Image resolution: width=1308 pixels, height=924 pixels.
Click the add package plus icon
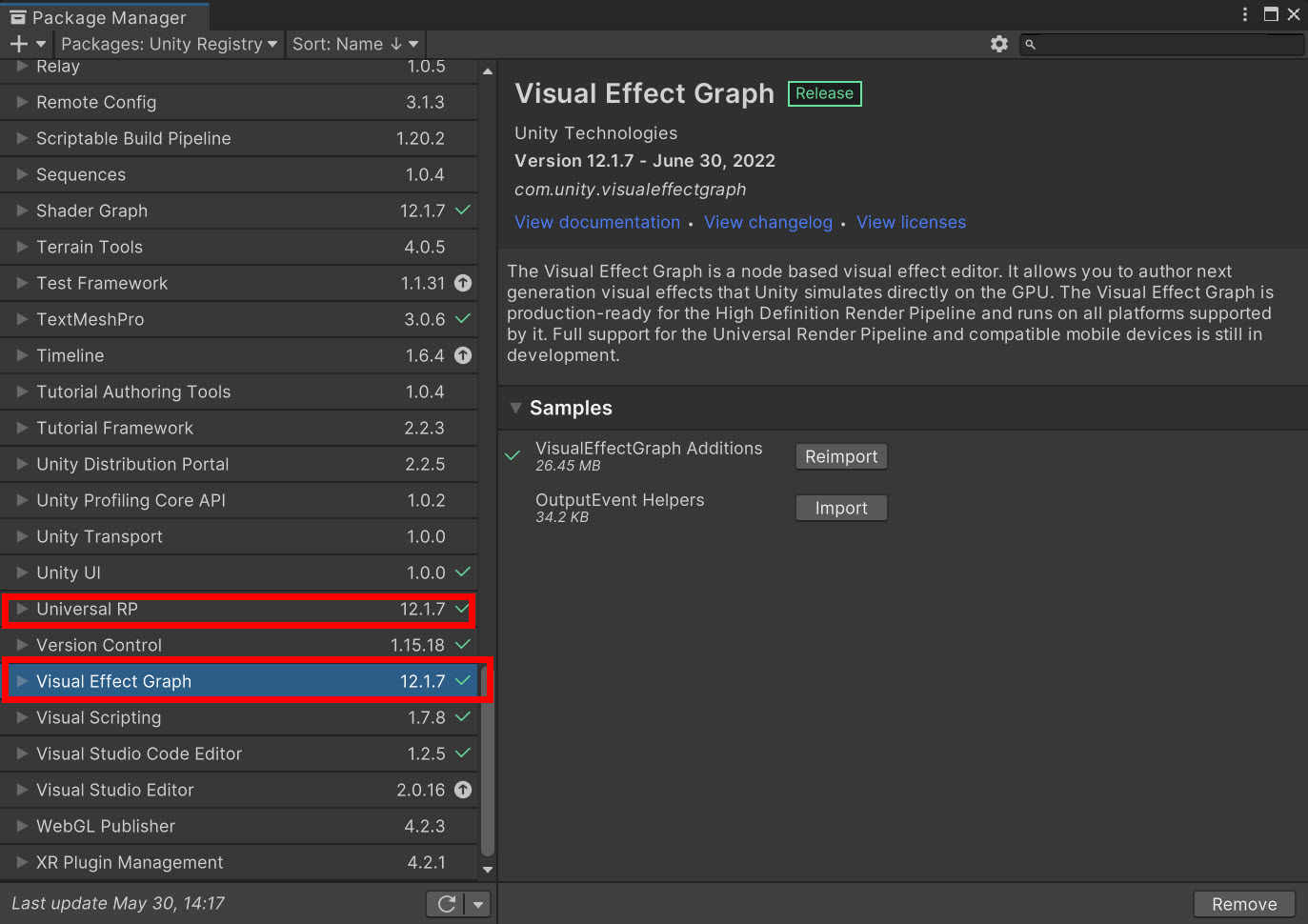(x=19, y=44)
